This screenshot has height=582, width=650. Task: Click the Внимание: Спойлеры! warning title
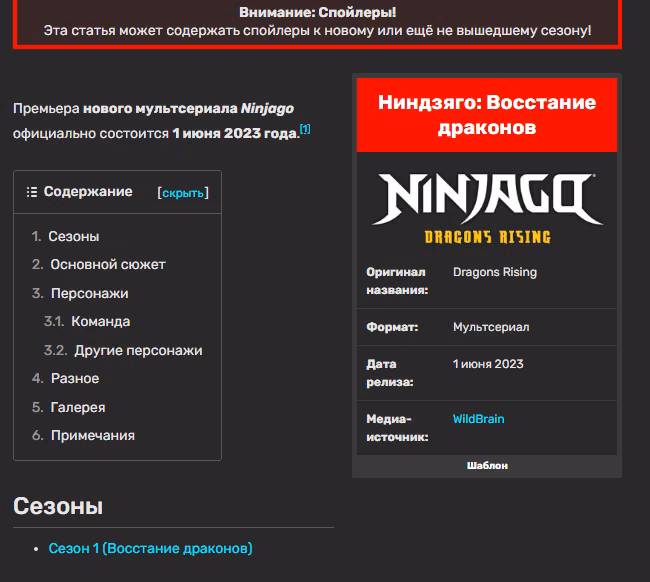[x=318, y=12]
